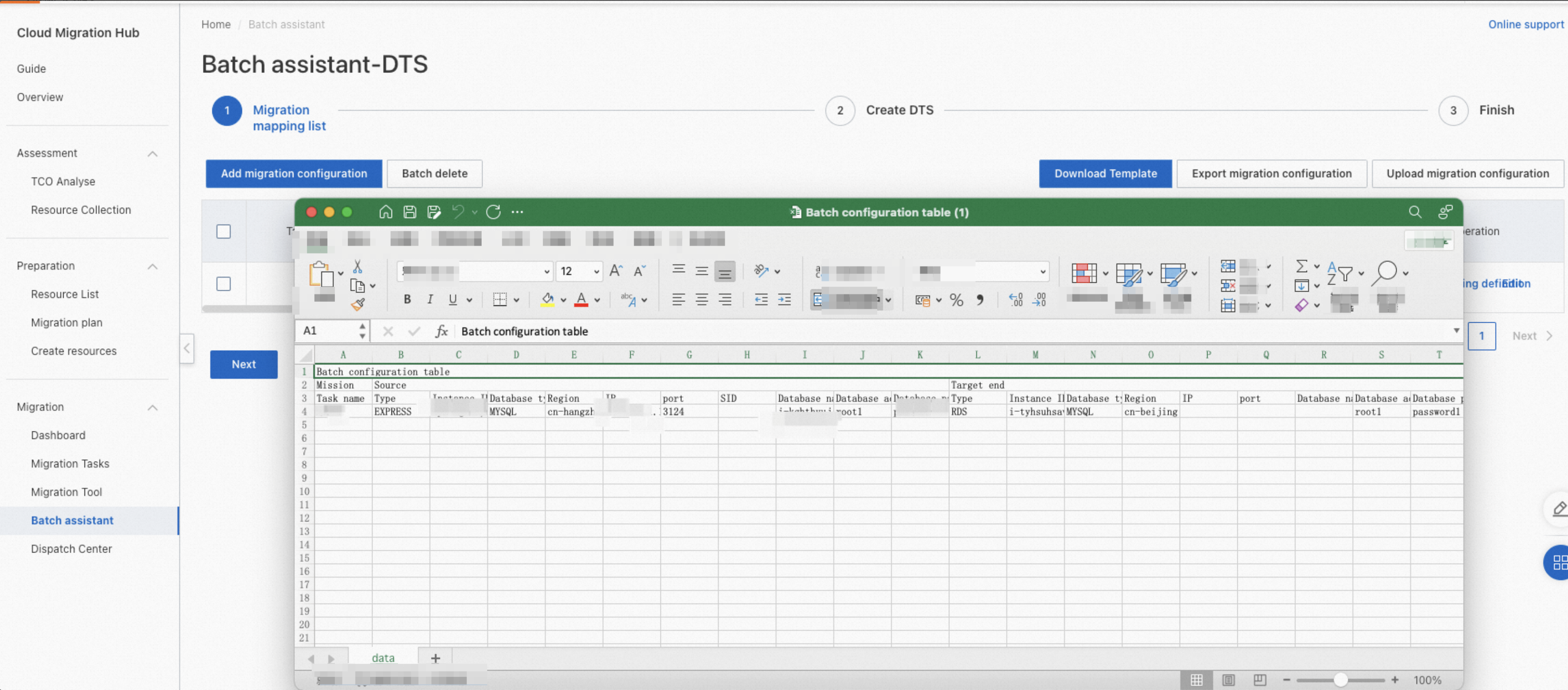Viewport: 1568px width, 690px height.
Task: Click the Increase Decimal icon
Action: coord(1015,299)
